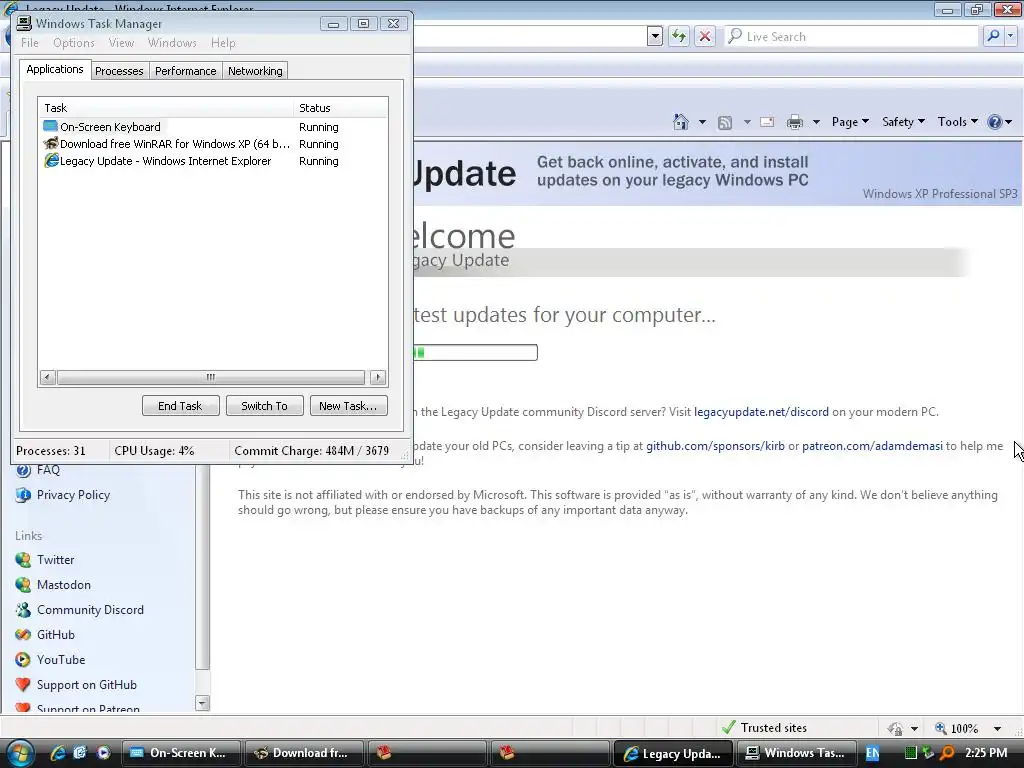Open the zoom level dropdown arrow
The image size is (1024, 768).
pyautogui.click(x=997, y=728)
